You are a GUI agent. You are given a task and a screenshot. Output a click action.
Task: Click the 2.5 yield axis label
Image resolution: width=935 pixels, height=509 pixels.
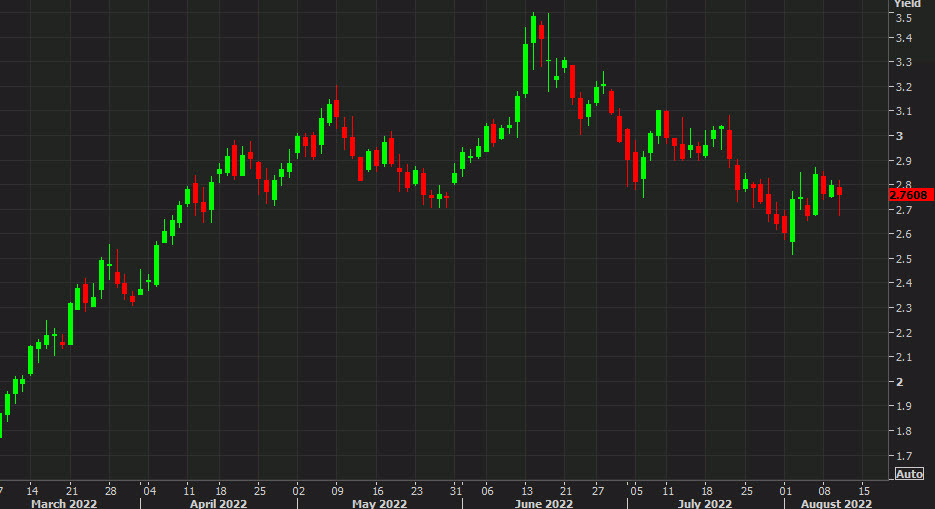[x=904, y=259]
